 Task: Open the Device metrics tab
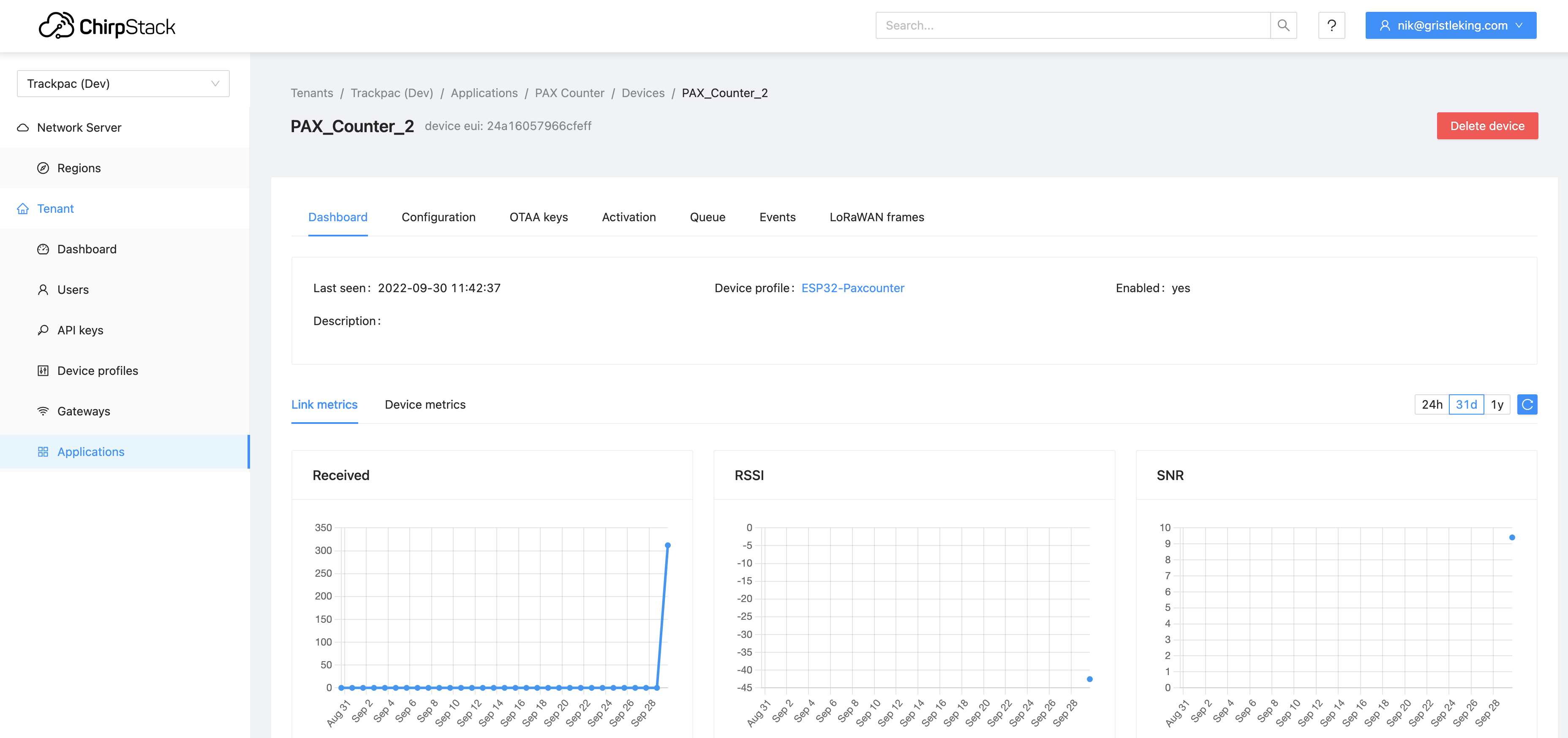(425, 404)
